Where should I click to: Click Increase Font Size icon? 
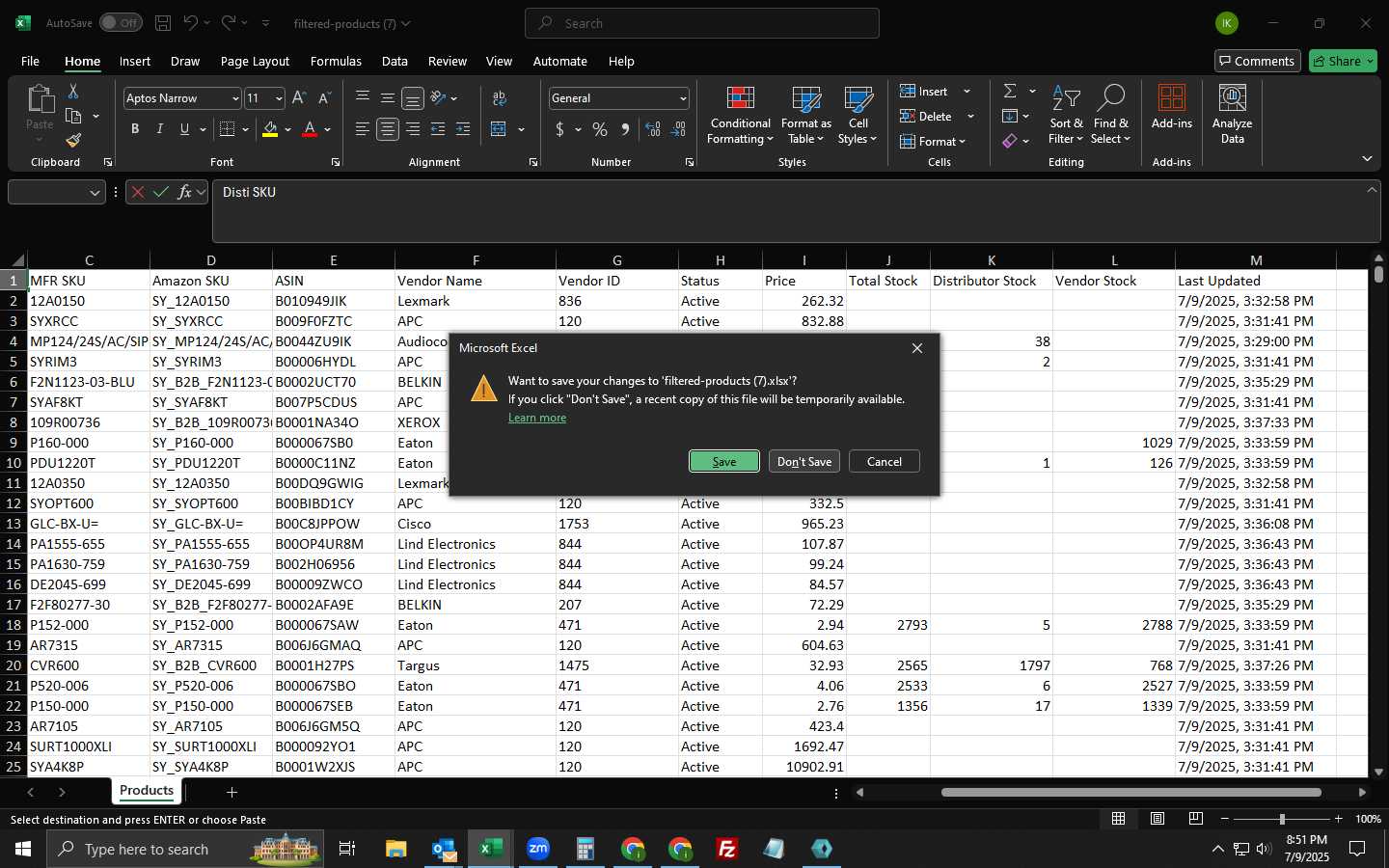(x=299, y=98)
